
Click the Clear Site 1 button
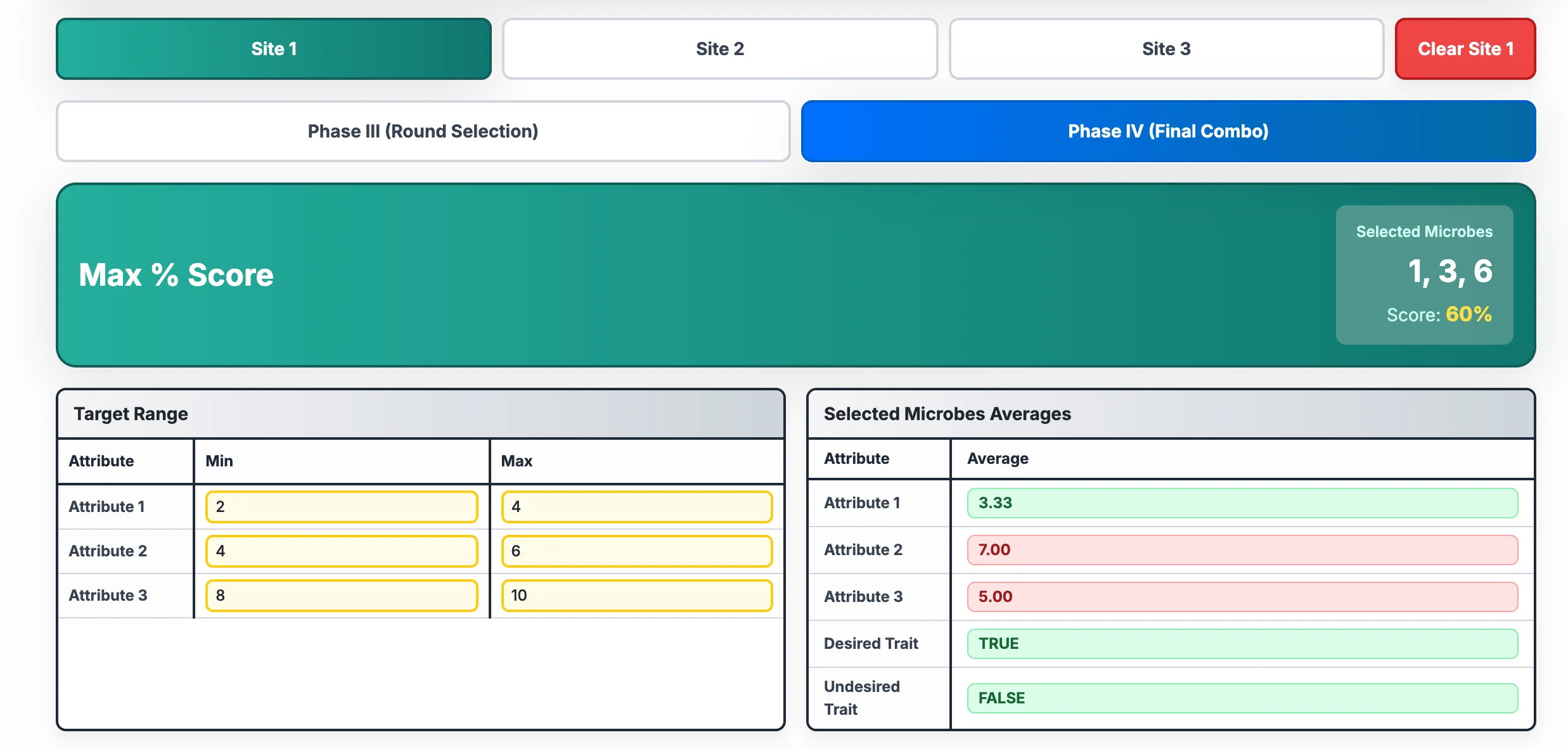(x=1465, y=49)
